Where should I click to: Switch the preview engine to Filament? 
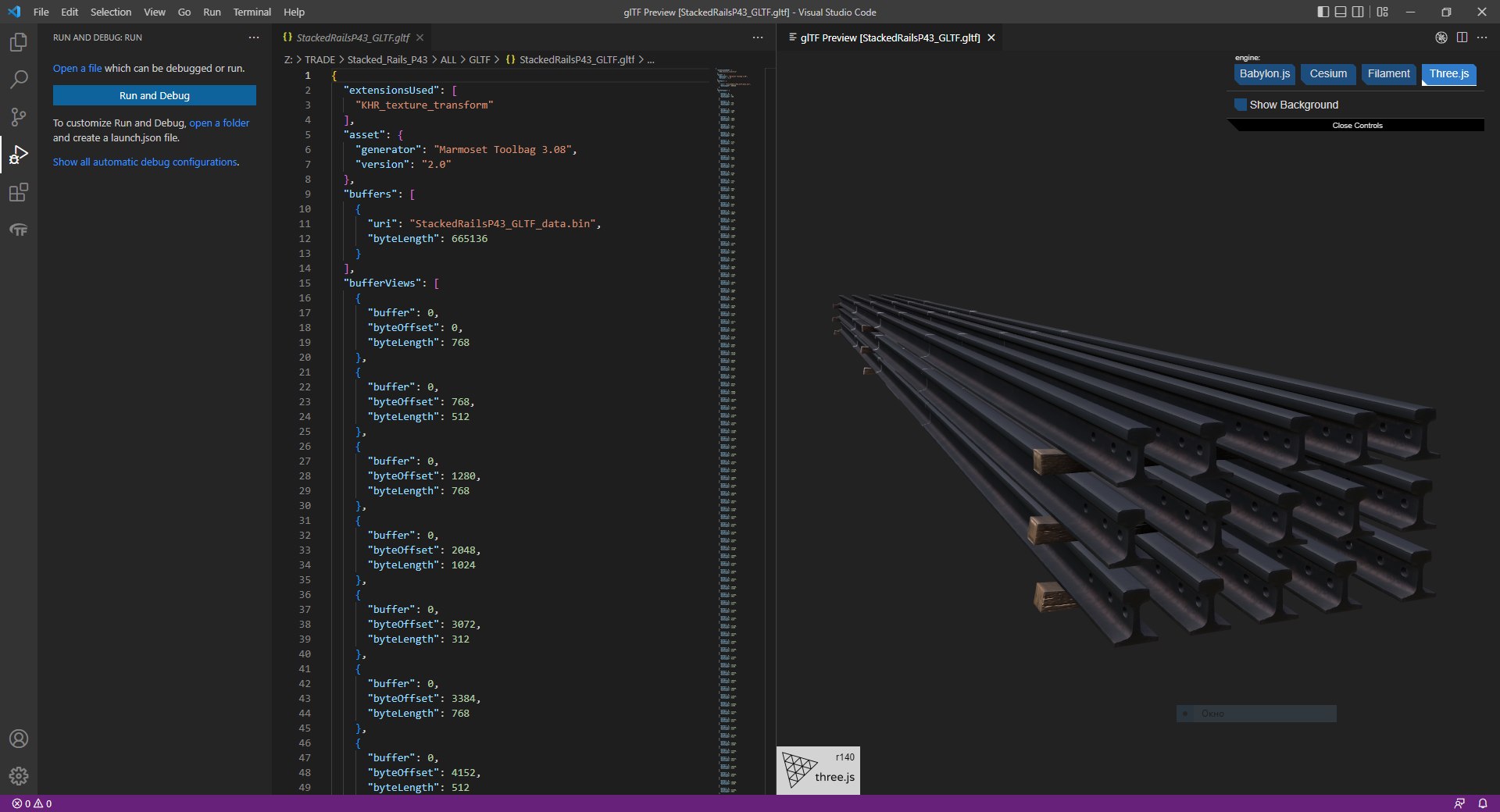(x=1389, y=73)
